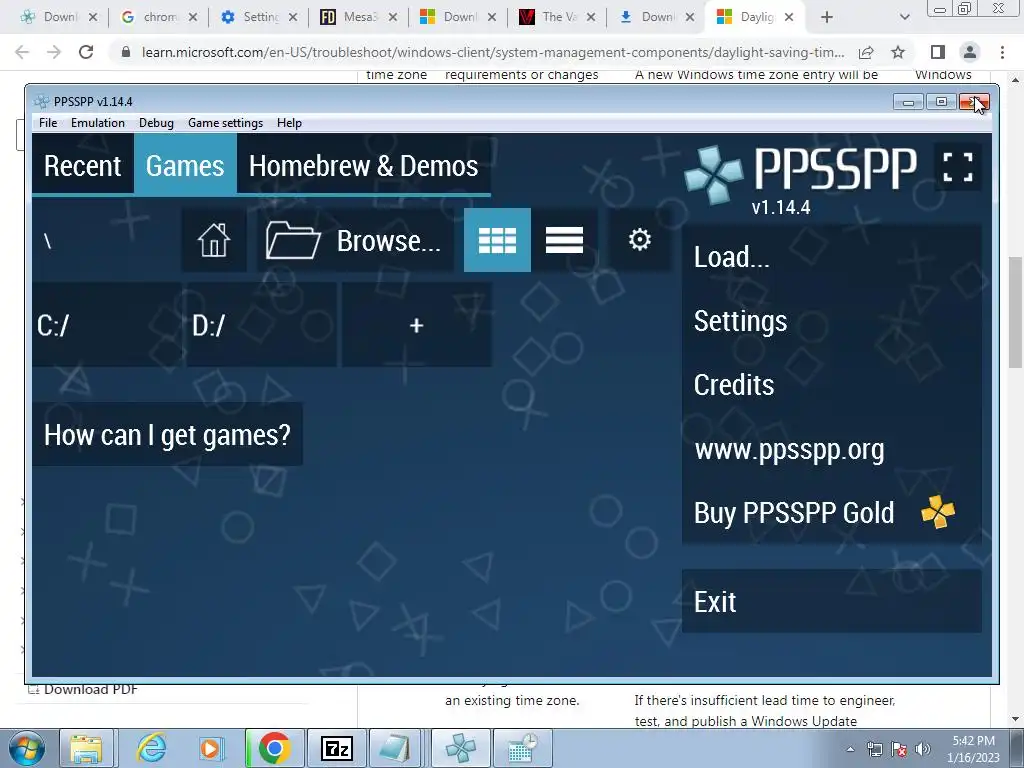The width and height of the screenshot is (1024, 768).
Task: Open the game browser gear settings
Action: click(x=639, y=240)
